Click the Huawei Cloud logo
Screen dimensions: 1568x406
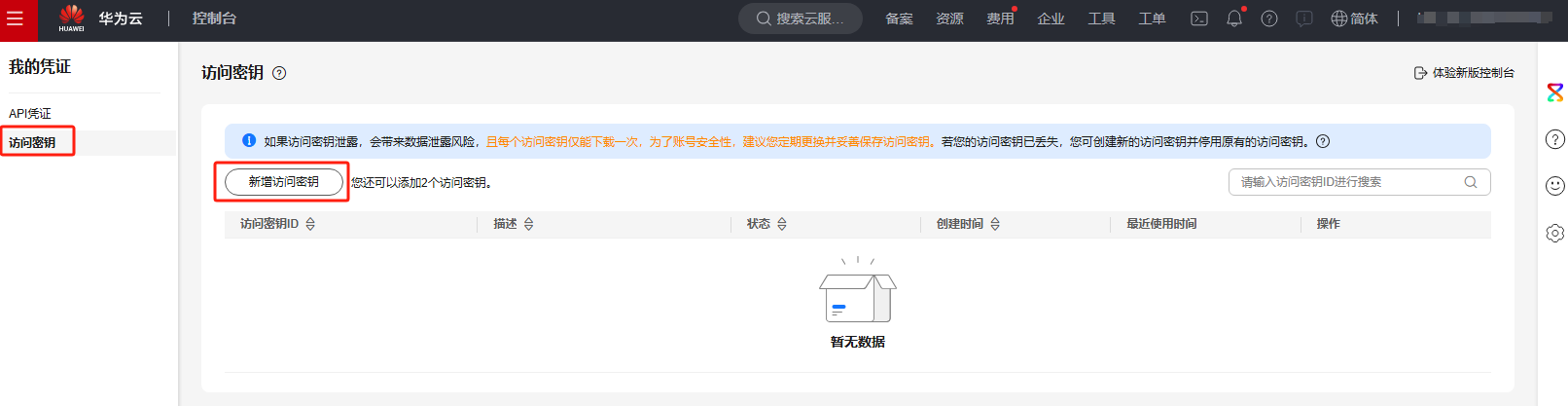point(100,18)
